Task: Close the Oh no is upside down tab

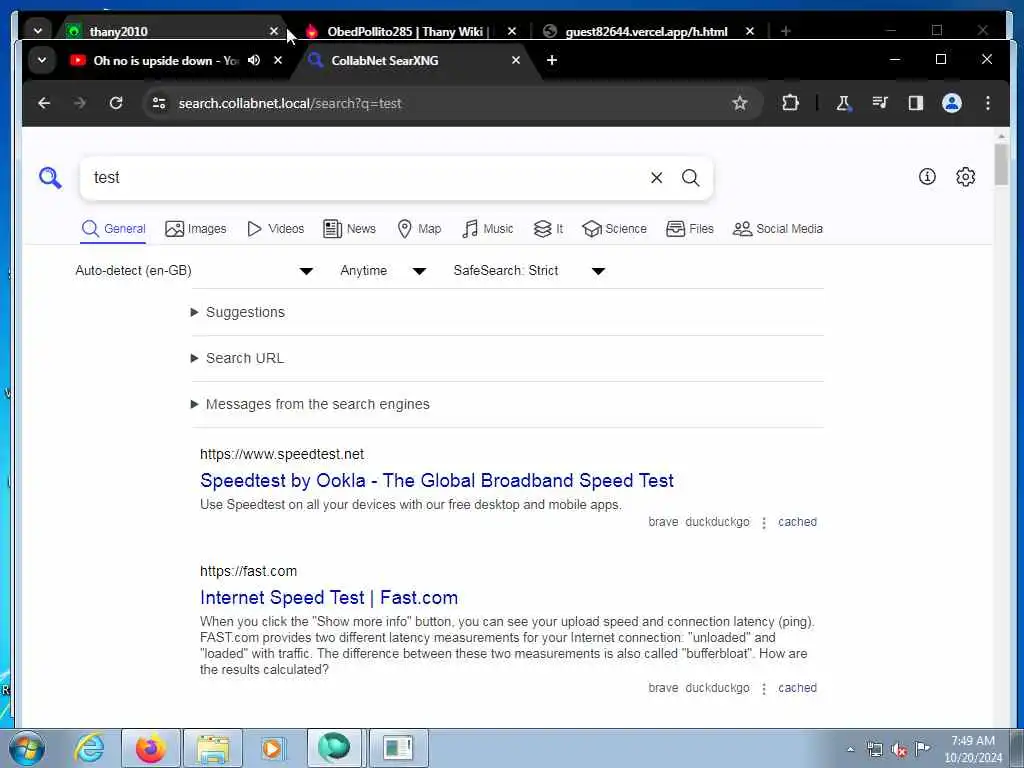Action: 278,60
